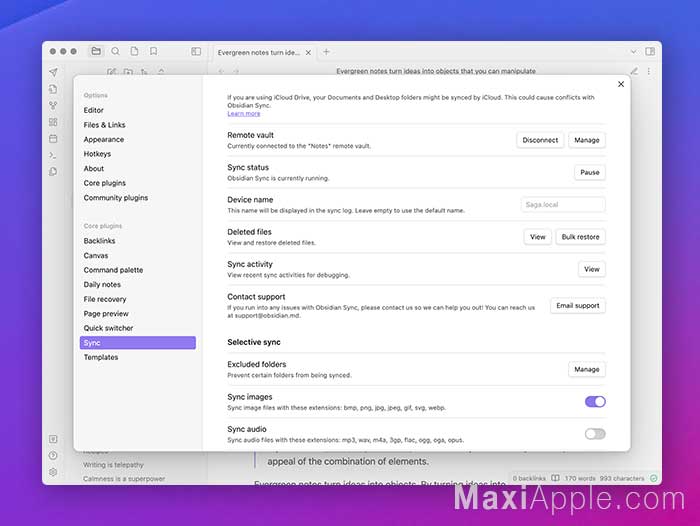The height and width of the screenshot is (526, 700).
Task: Click Email support button
Action: [x=578, y=305]
